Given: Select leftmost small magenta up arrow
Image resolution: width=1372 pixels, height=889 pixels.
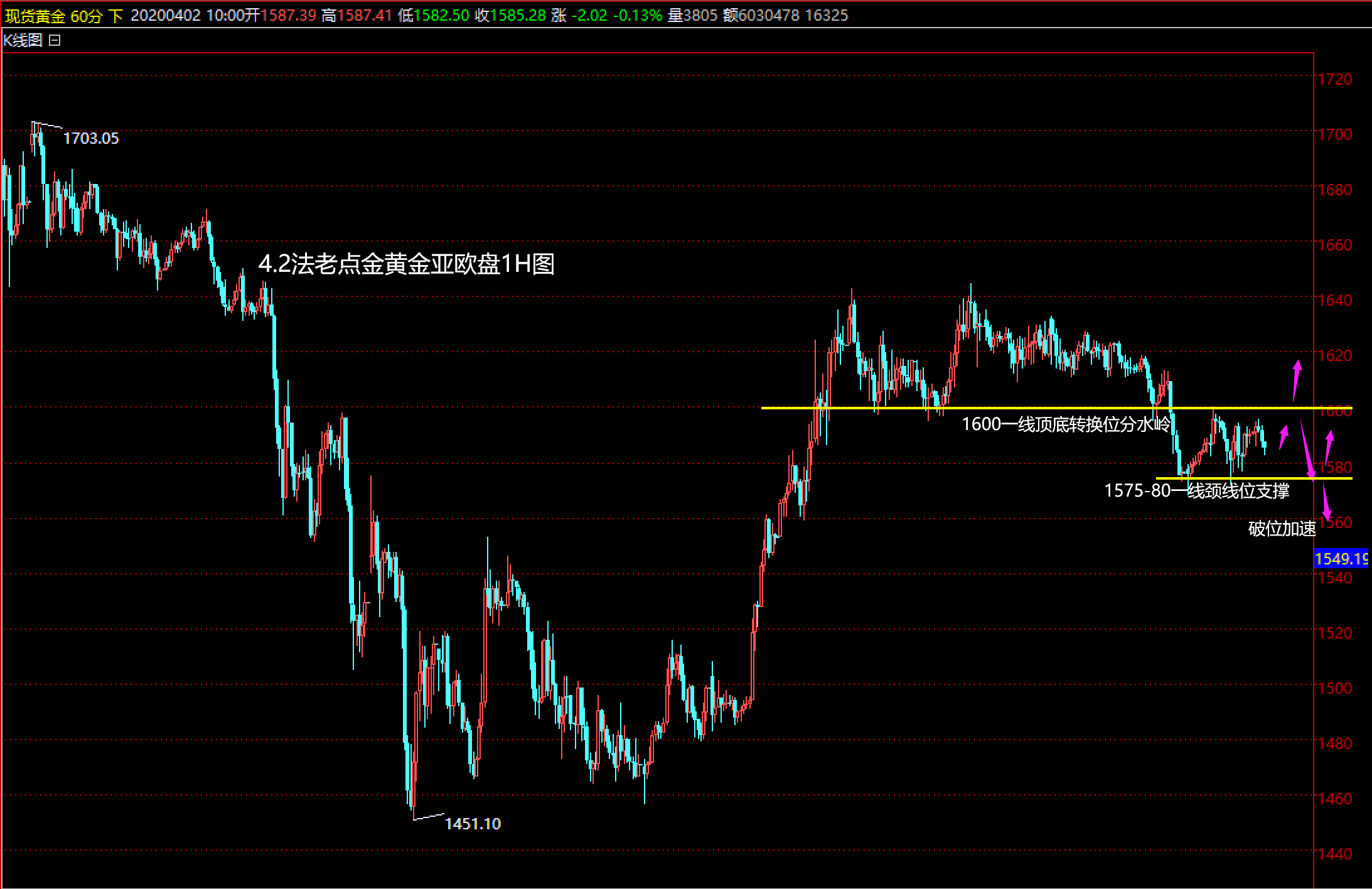Looking at the screenshot, I should (1284, 438).
